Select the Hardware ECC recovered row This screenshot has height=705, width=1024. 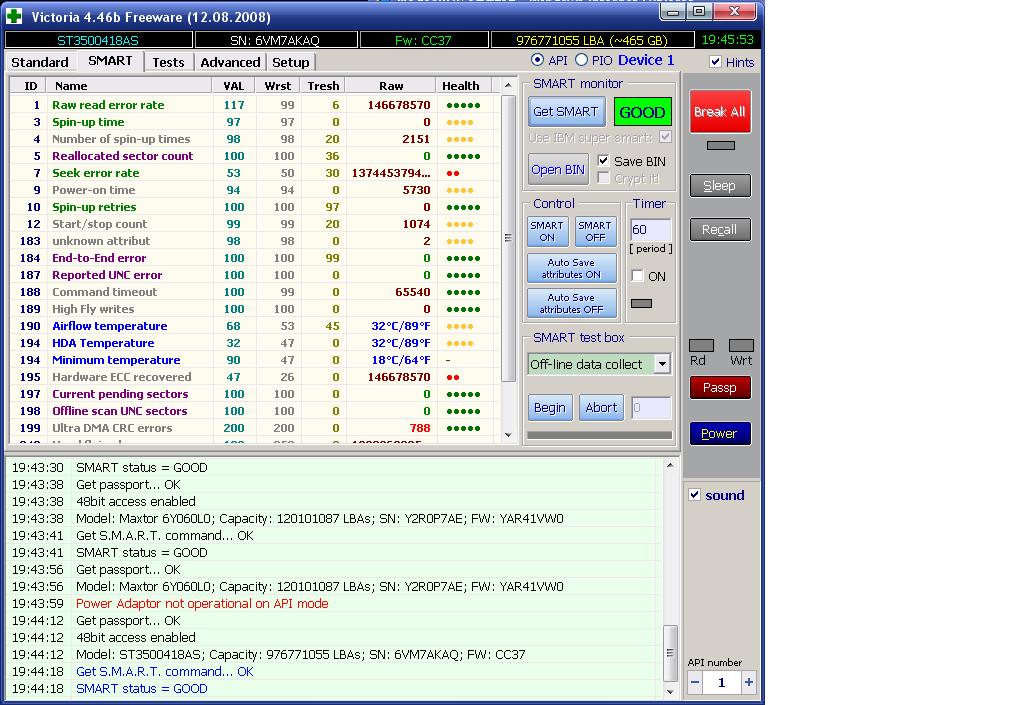click(255, 377)
